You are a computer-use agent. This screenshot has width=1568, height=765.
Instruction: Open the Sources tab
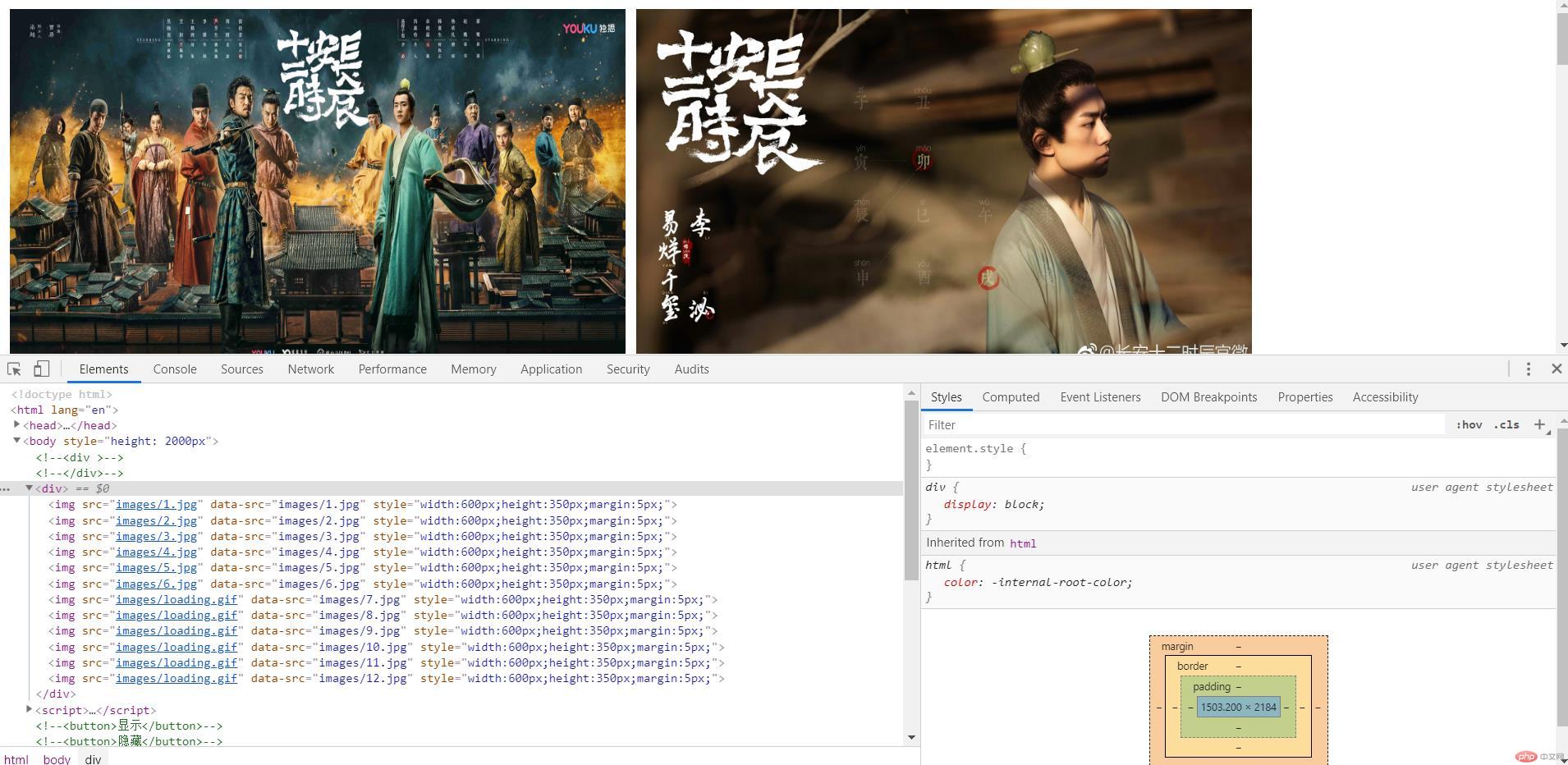tap(241, 369)
